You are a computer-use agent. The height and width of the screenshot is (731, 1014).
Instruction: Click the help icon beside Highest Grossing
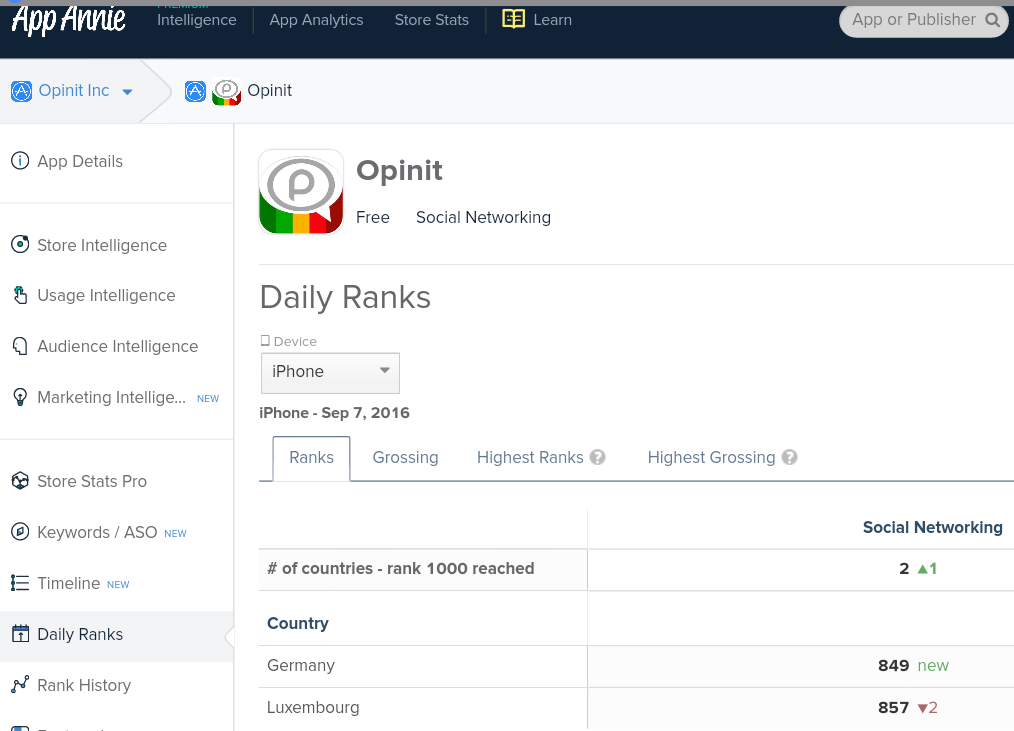pyautogui.click(x=789, y=458)
